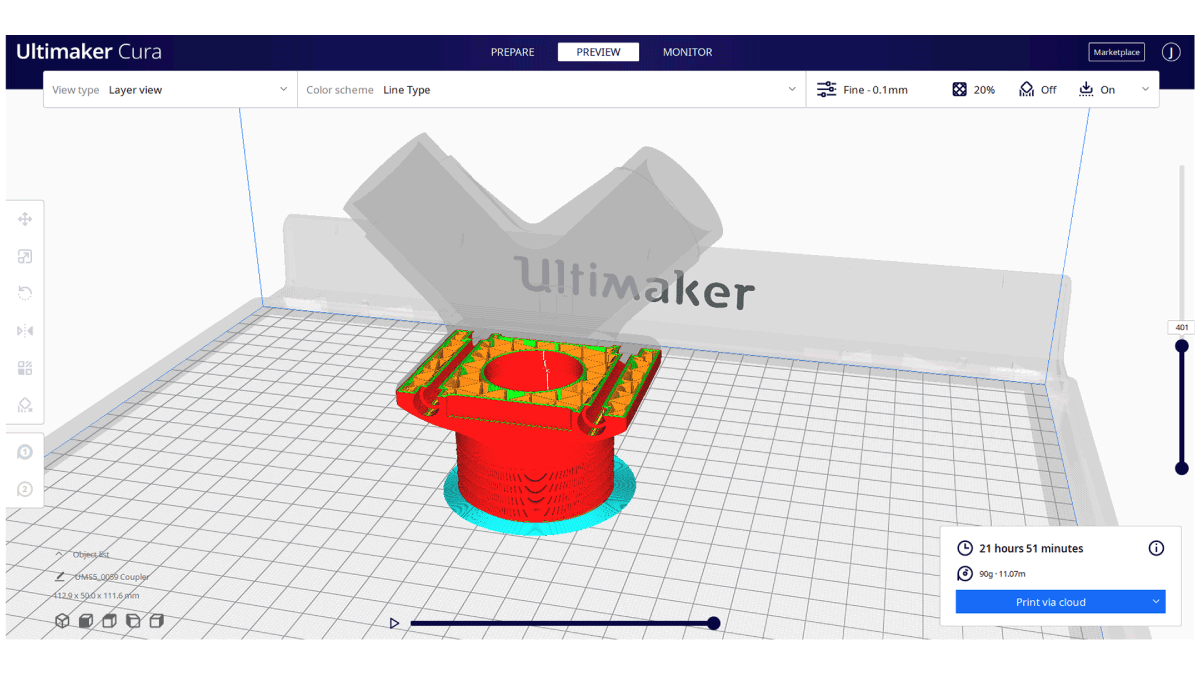Screen dimensions: 1200x675
Task: Expand the Color scheme Line Type dropdown
Action: (551, 90)
